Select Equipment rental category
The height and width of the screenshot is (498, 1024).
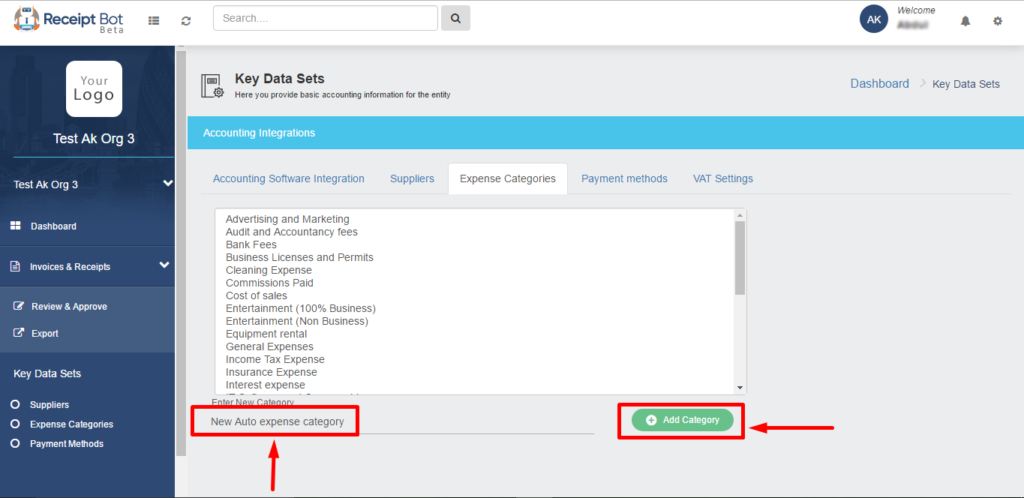pyautogui.click(x=266, y=334)
